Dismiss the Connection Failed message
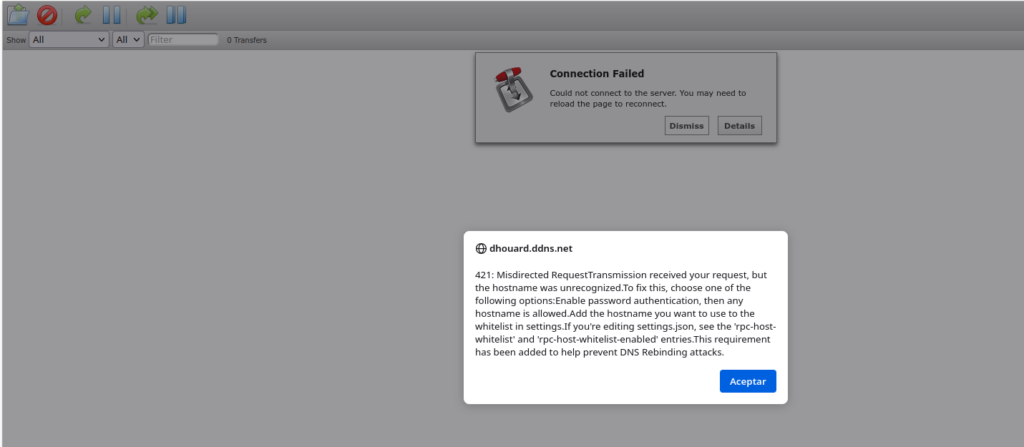 click(687, 126)
